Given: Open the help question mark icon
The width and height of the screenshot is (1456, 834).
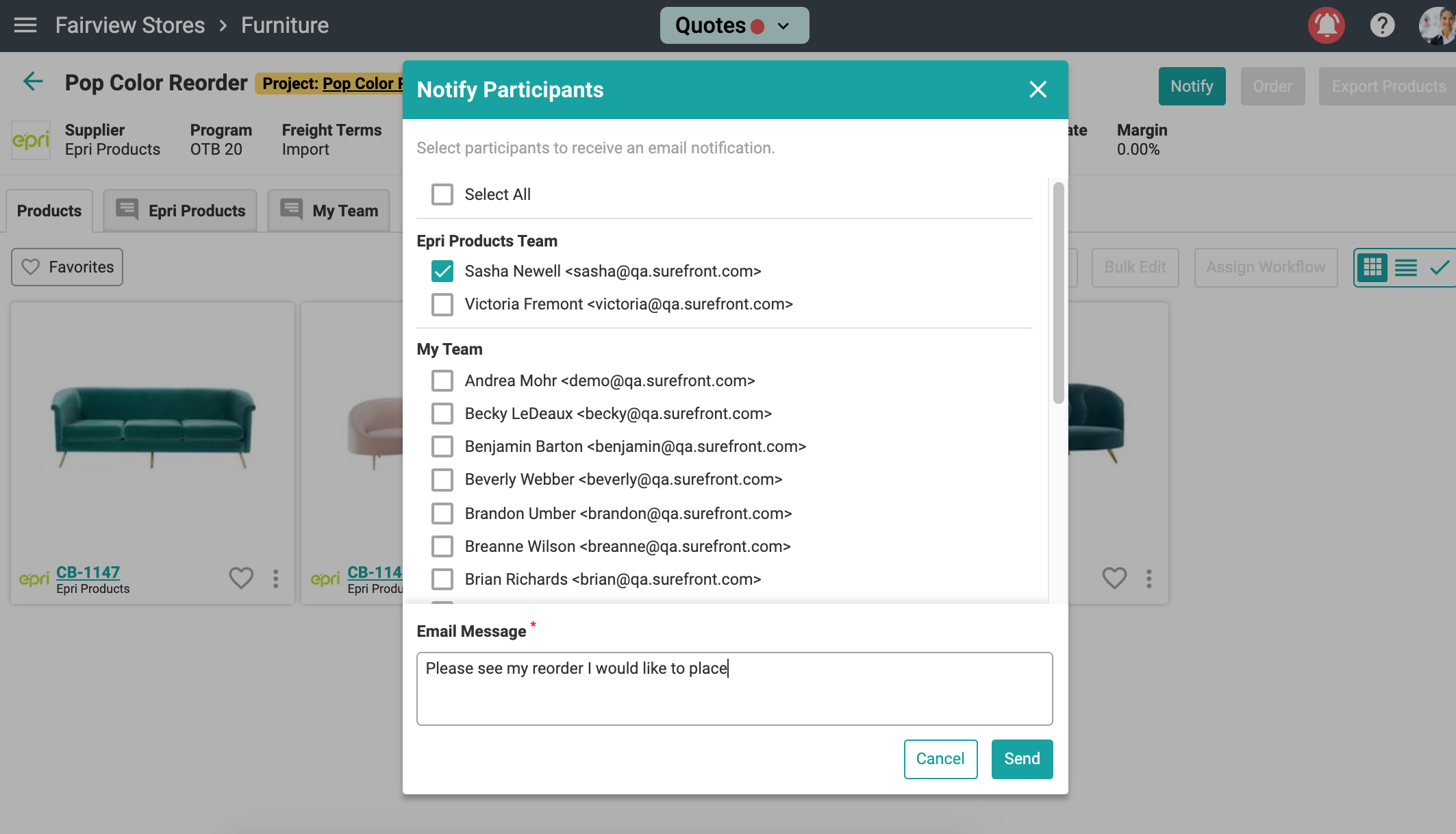Looking at the screenshot, I should coord(1382,25).
